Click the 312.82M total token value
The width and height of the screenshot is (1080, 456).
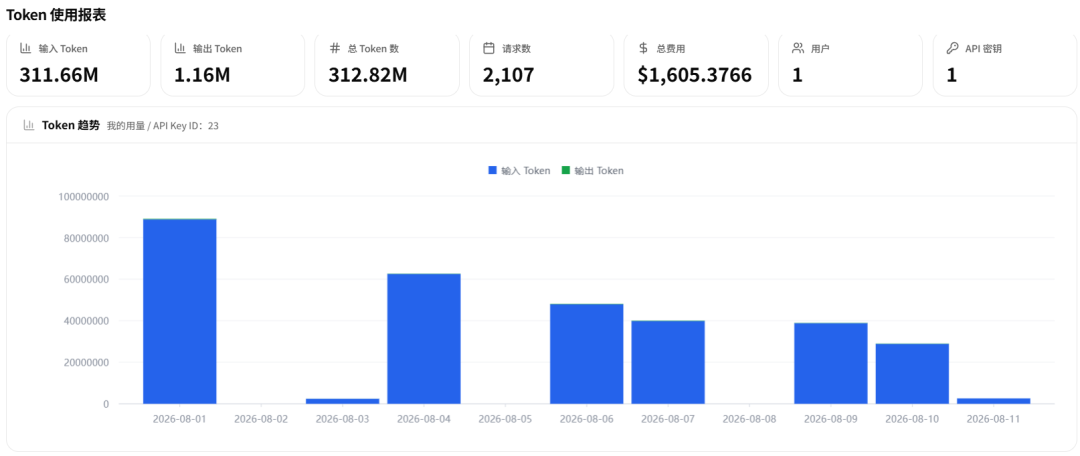tap(368, 74)
